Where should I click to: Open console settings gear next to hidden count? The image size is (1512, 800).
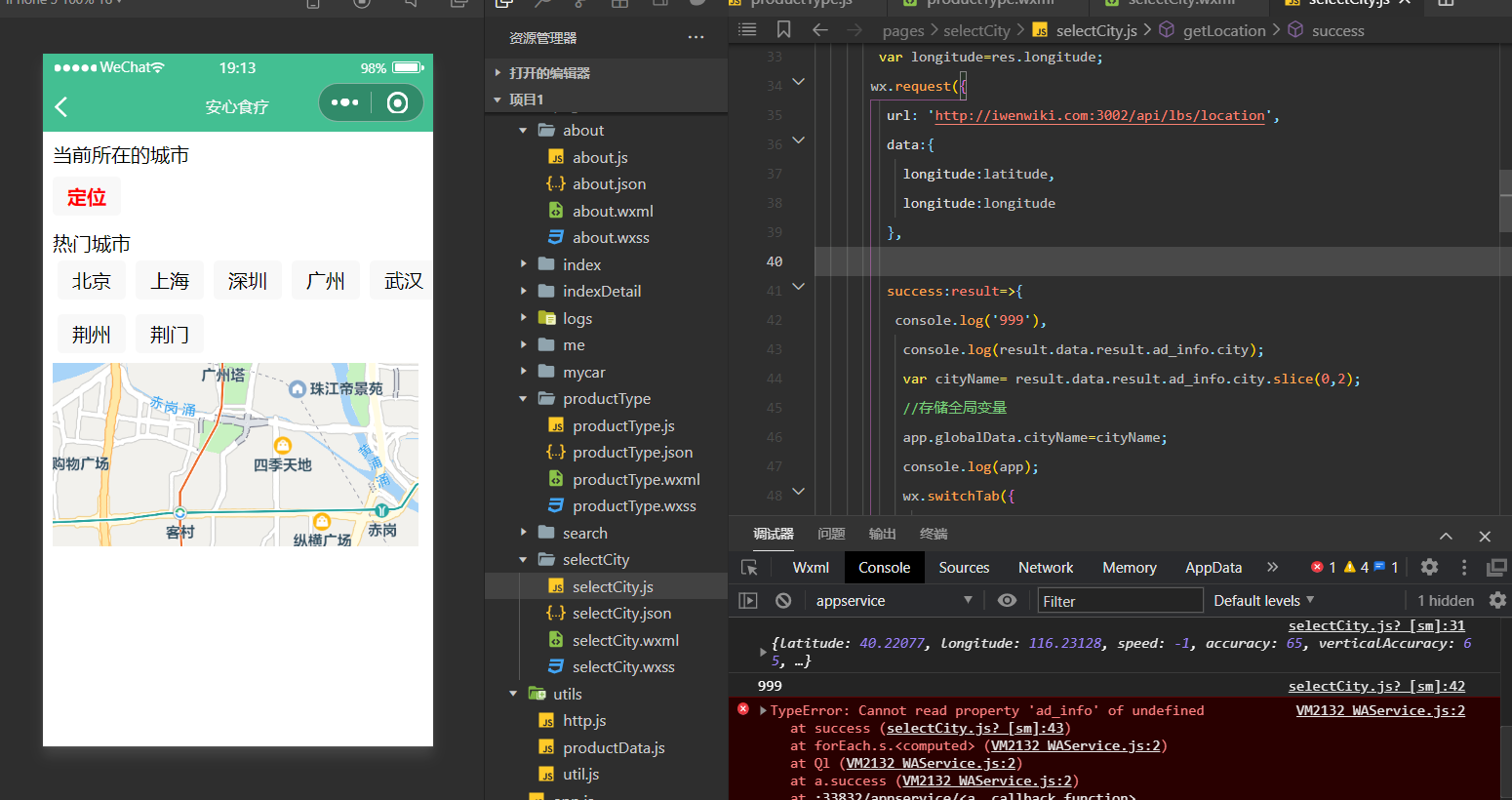point(1498,600)
